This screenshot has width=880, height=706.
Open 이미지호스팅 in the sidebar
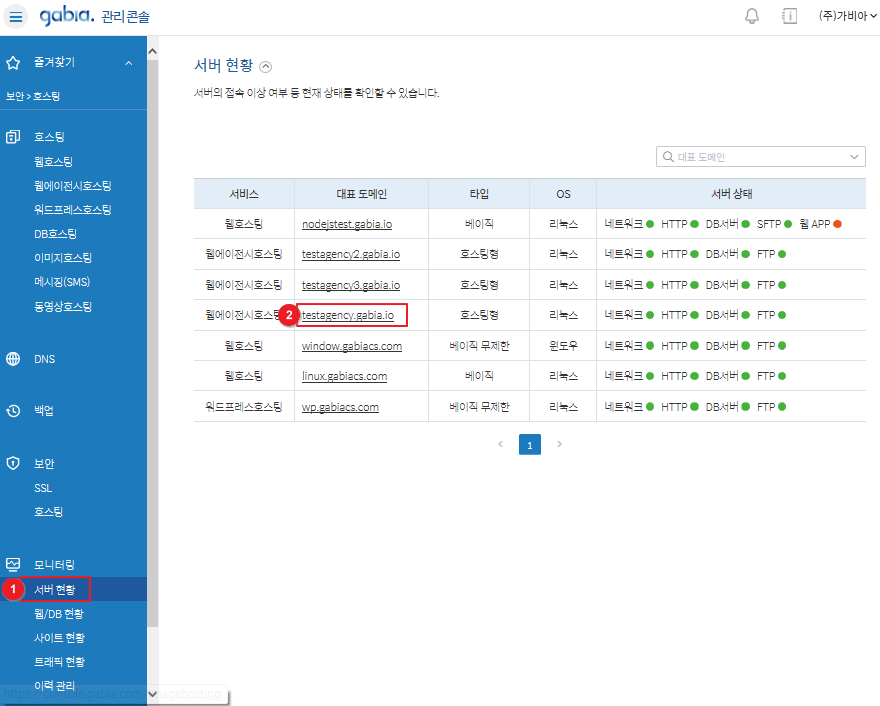click(x=63, y=258)
